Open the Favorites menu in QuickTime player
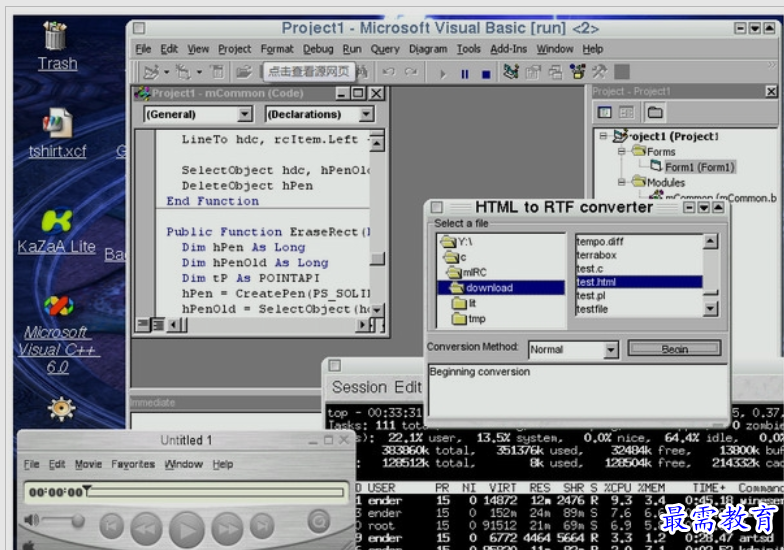Viewport: 784px width, 550px height. [x=133, y=464]
